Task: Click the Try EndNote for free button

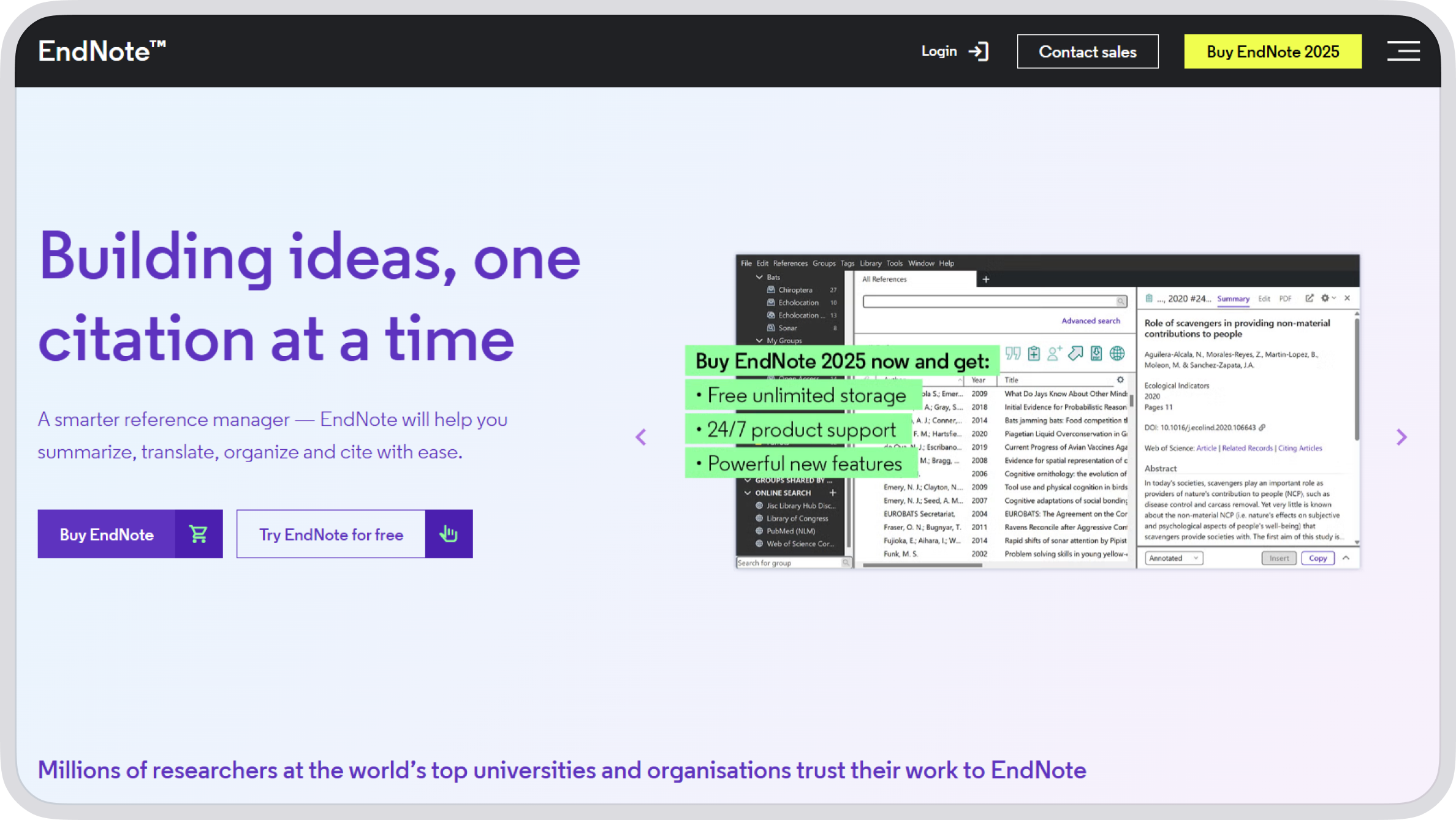Action: pos(354,534)
